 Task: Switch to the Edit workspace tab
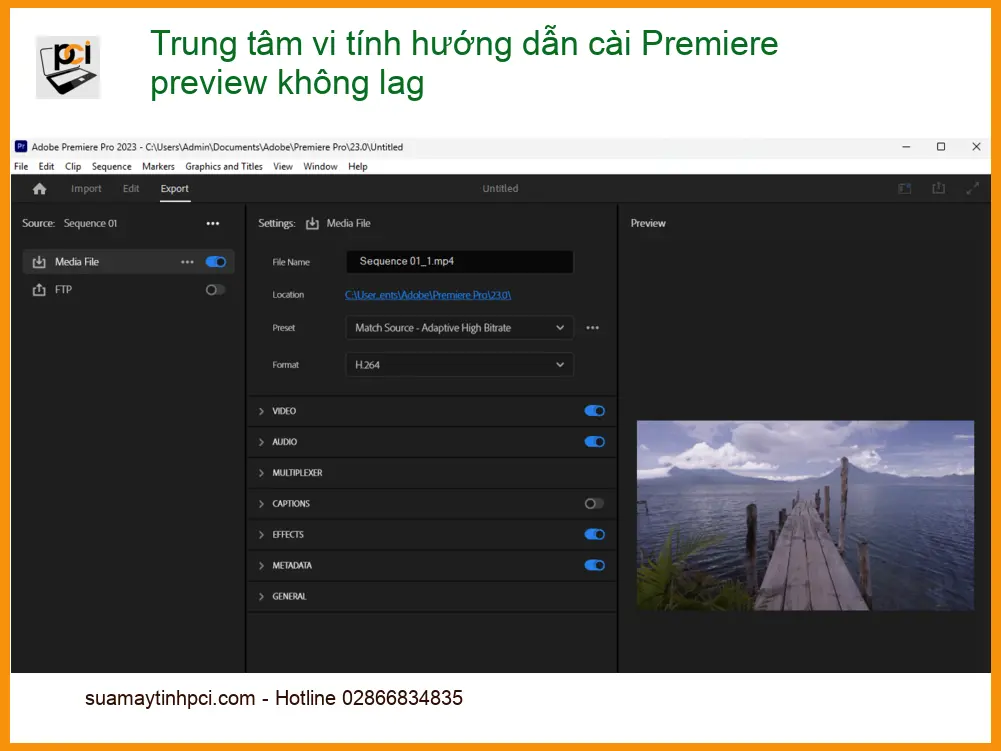point(131,188)
